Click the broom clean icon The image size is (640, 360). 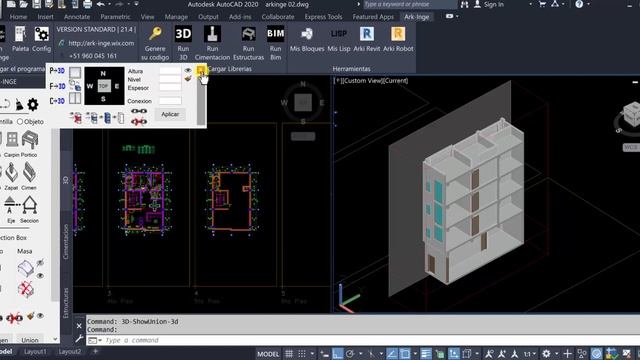[19, 104]
